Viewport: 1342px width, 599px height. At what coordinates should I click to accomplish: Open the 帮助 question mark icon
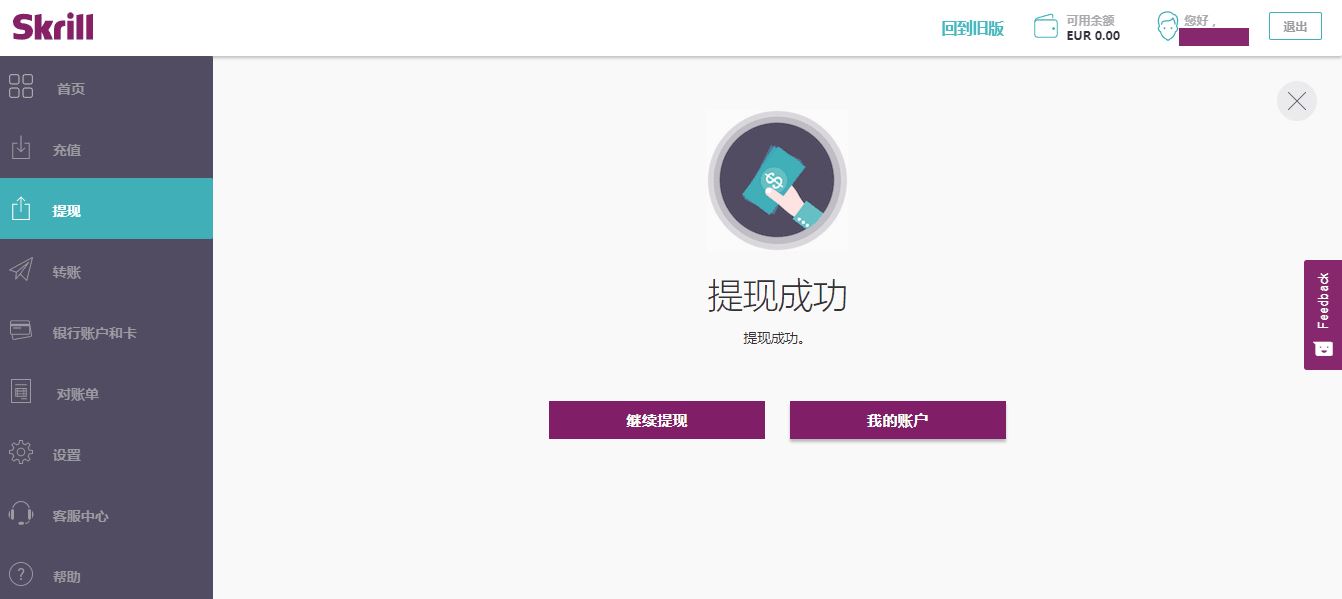tap(21, 575)
